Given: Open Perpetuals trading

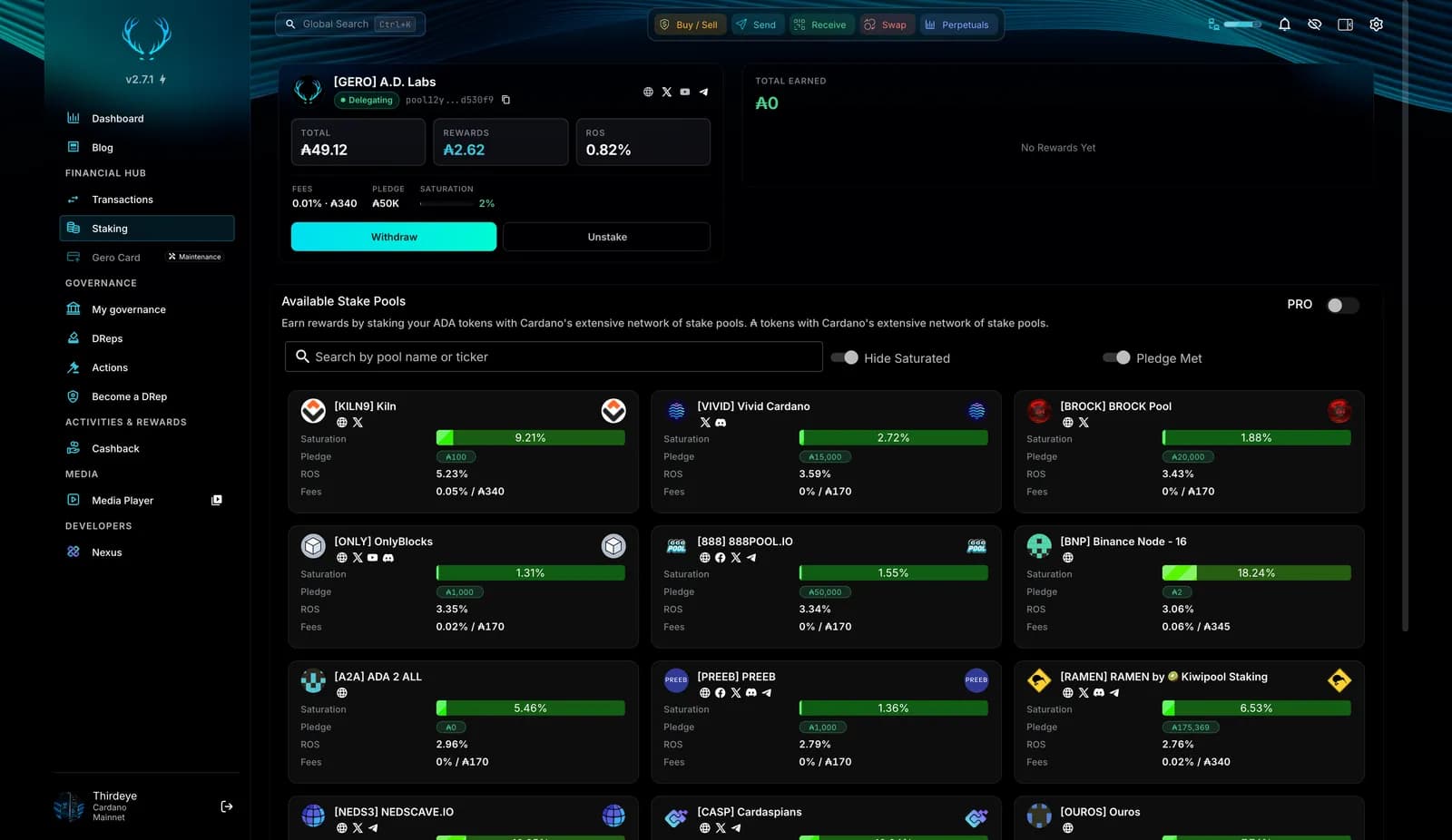Looking at the screenshot, I should click(957, 24).
